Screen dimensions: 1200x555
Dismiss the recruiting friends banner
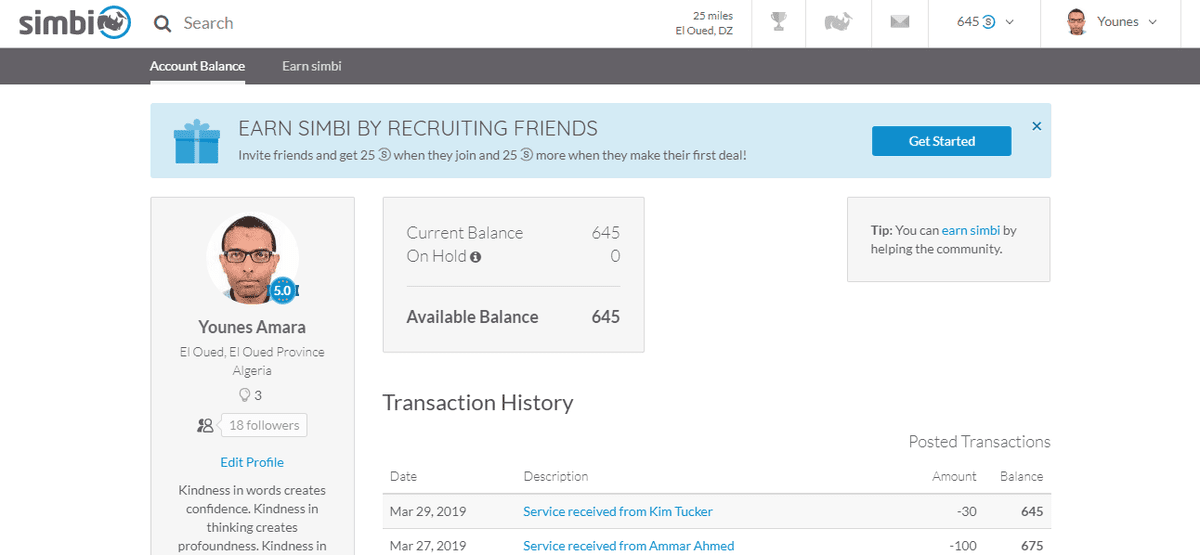pyautogui.click(x=1037, y=126)
